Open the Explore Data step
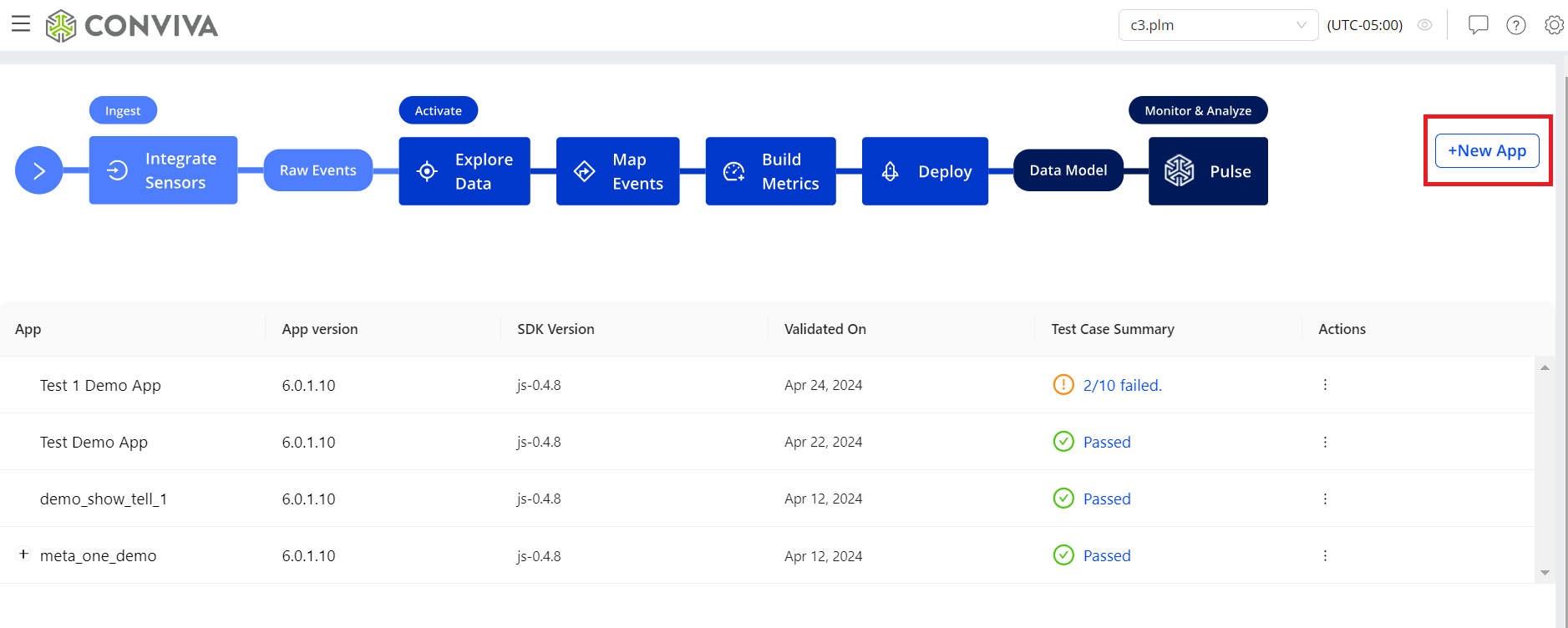1568x628 pixels. (464, 171)
